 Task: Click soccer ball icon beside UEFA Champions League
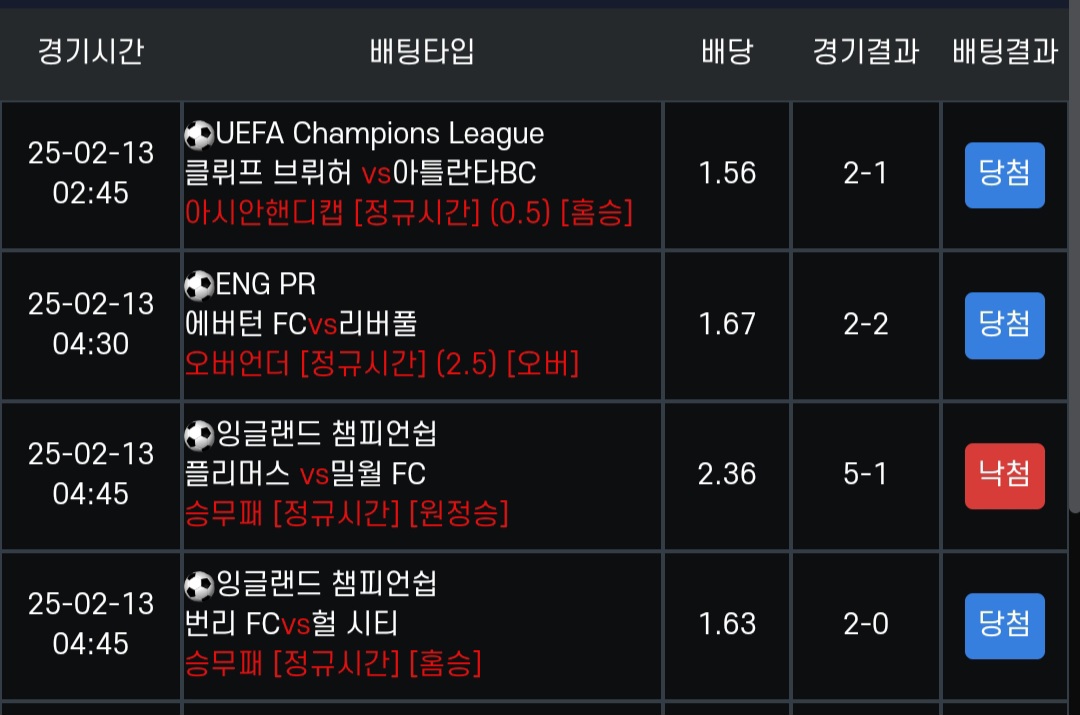(200, 134)
